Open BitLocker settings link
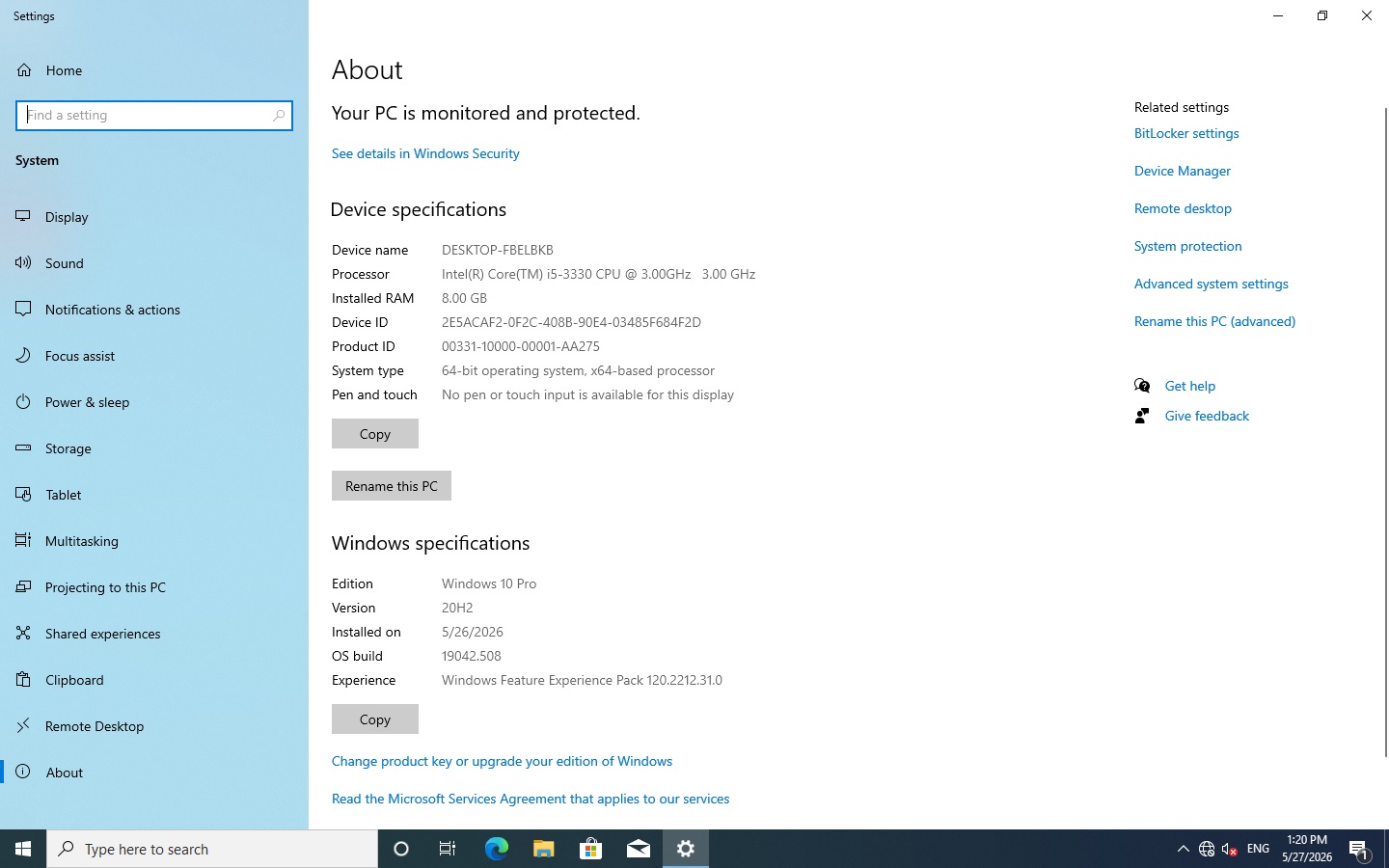The image size is (1389, 868). click(x=1186, y=133)
